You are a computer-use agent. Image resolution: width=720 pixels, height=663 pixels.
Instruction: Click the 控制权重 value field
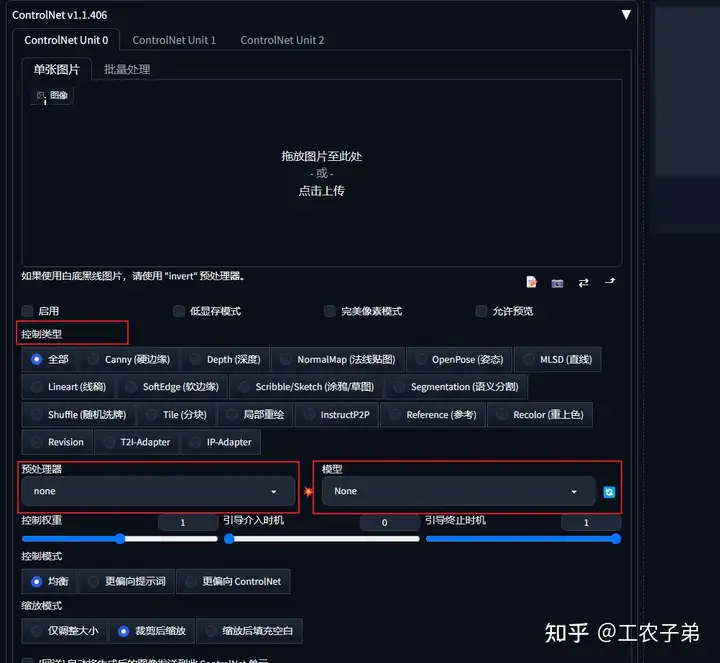coord(188,522)
